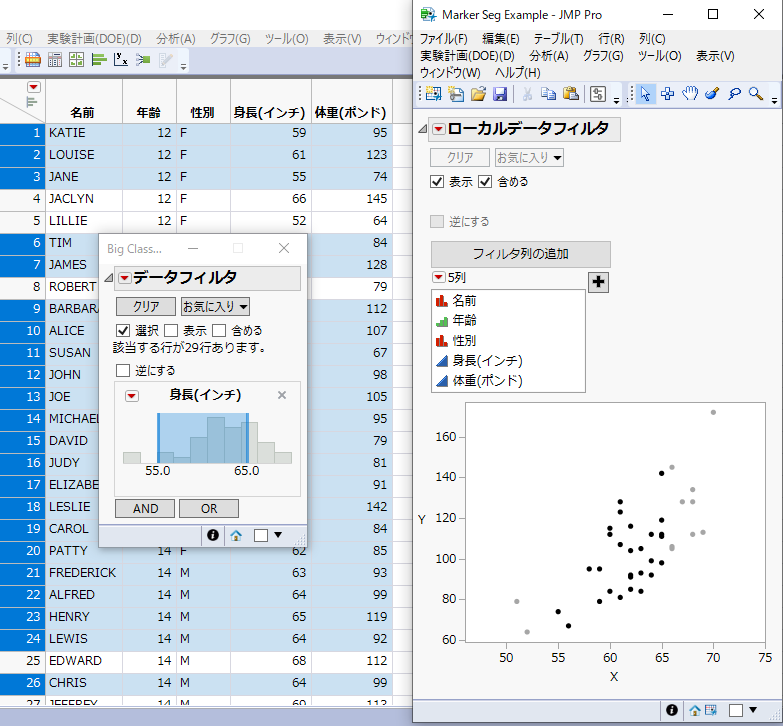Pick the brush tool
This screenshot has height=726, width=783.
point(712,93)
